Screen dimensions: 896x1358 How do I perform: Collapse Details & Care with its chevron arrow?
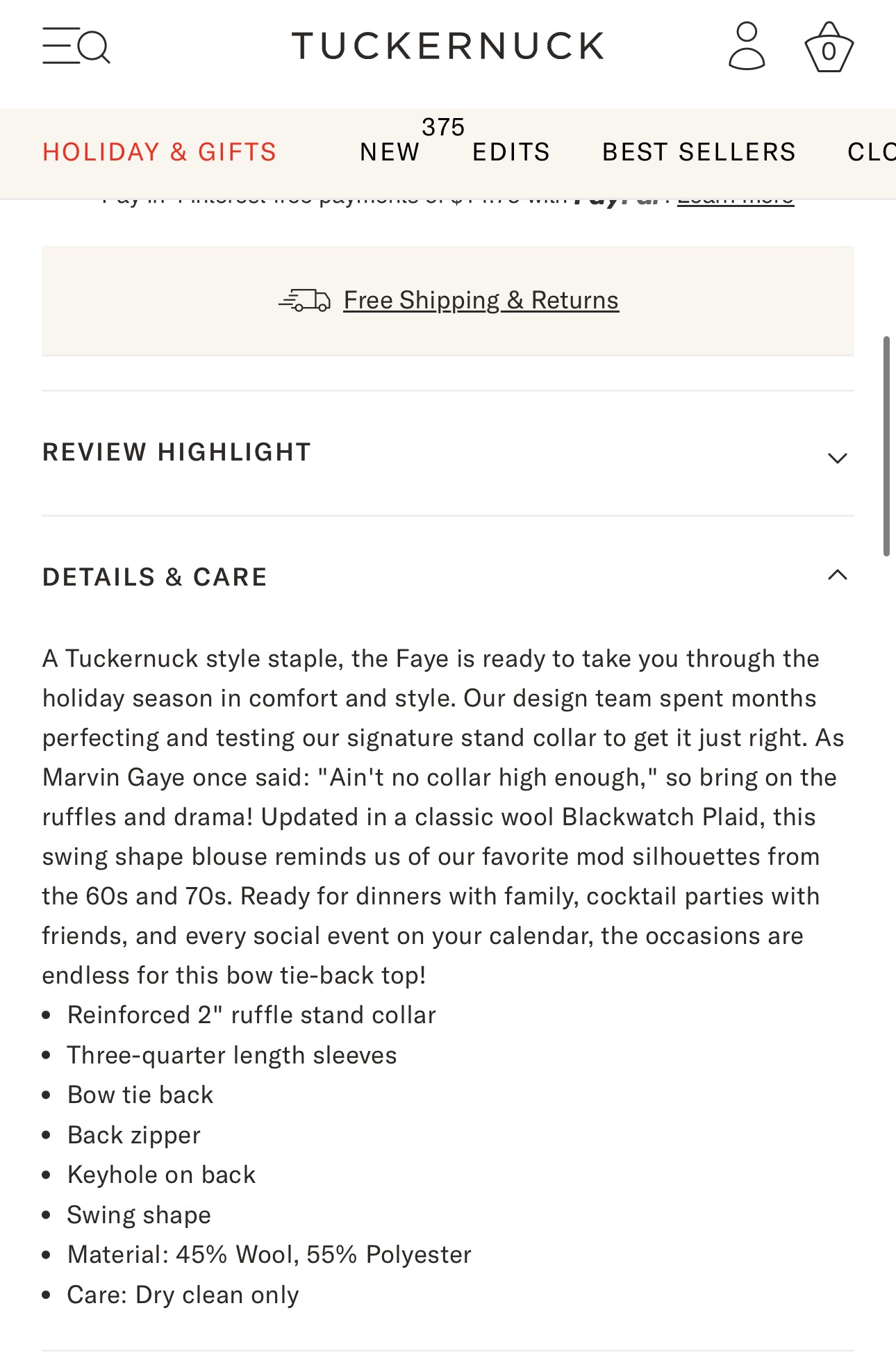click(838, 575)
